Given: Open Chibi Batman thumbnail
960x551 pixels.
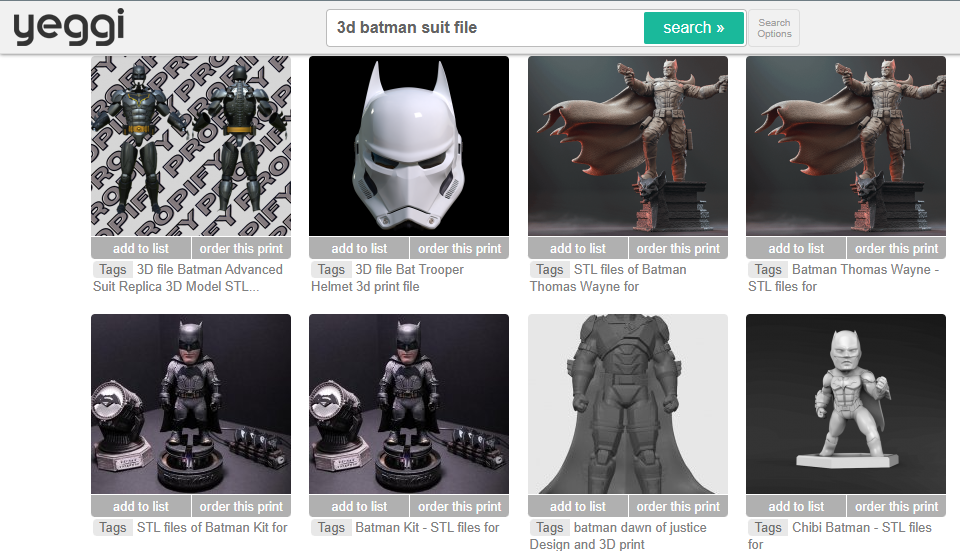Looking at the screenshot, I should (x=846, y=404).
